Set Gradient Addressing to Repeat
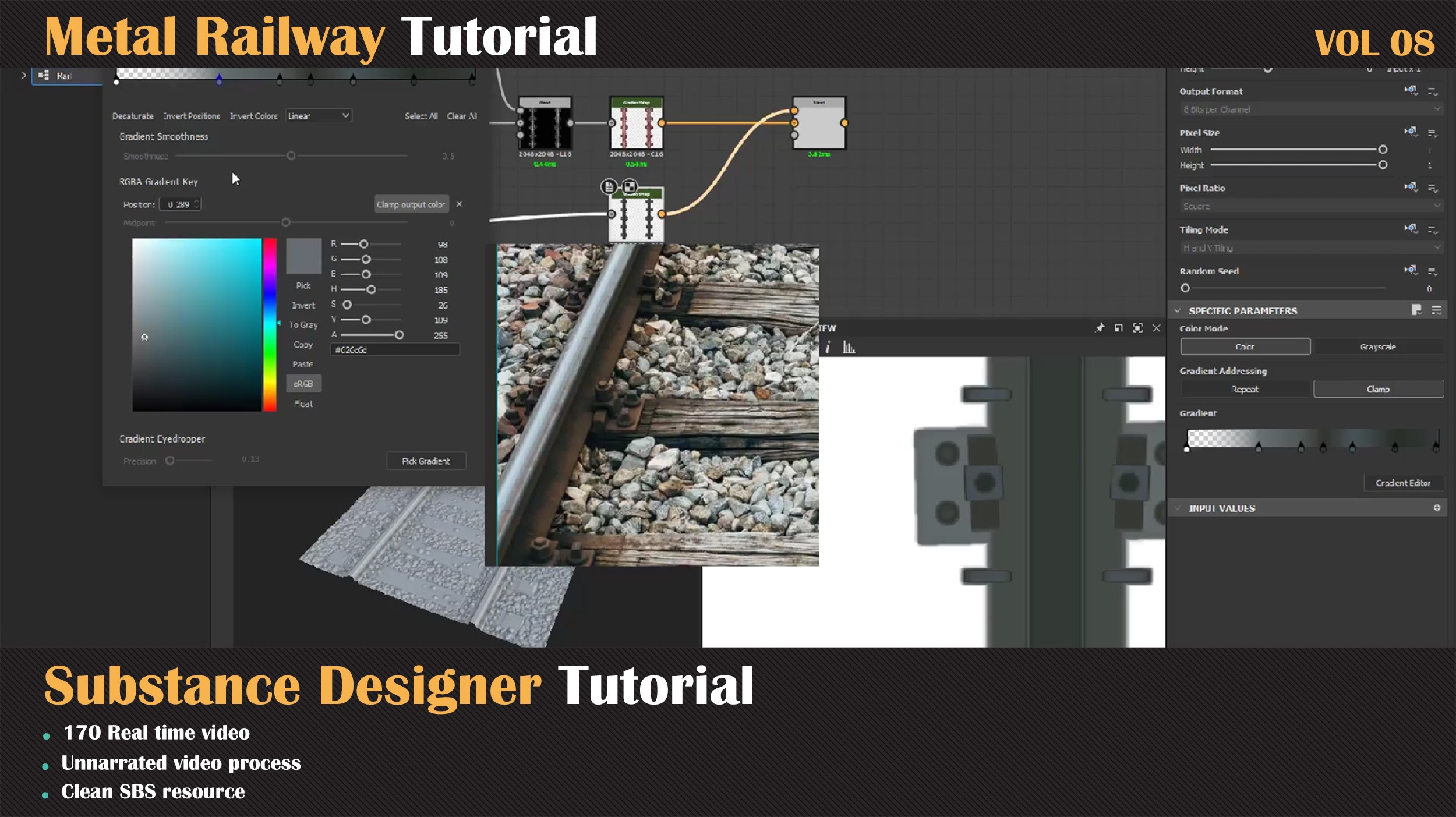 [x=1245, y=389]
